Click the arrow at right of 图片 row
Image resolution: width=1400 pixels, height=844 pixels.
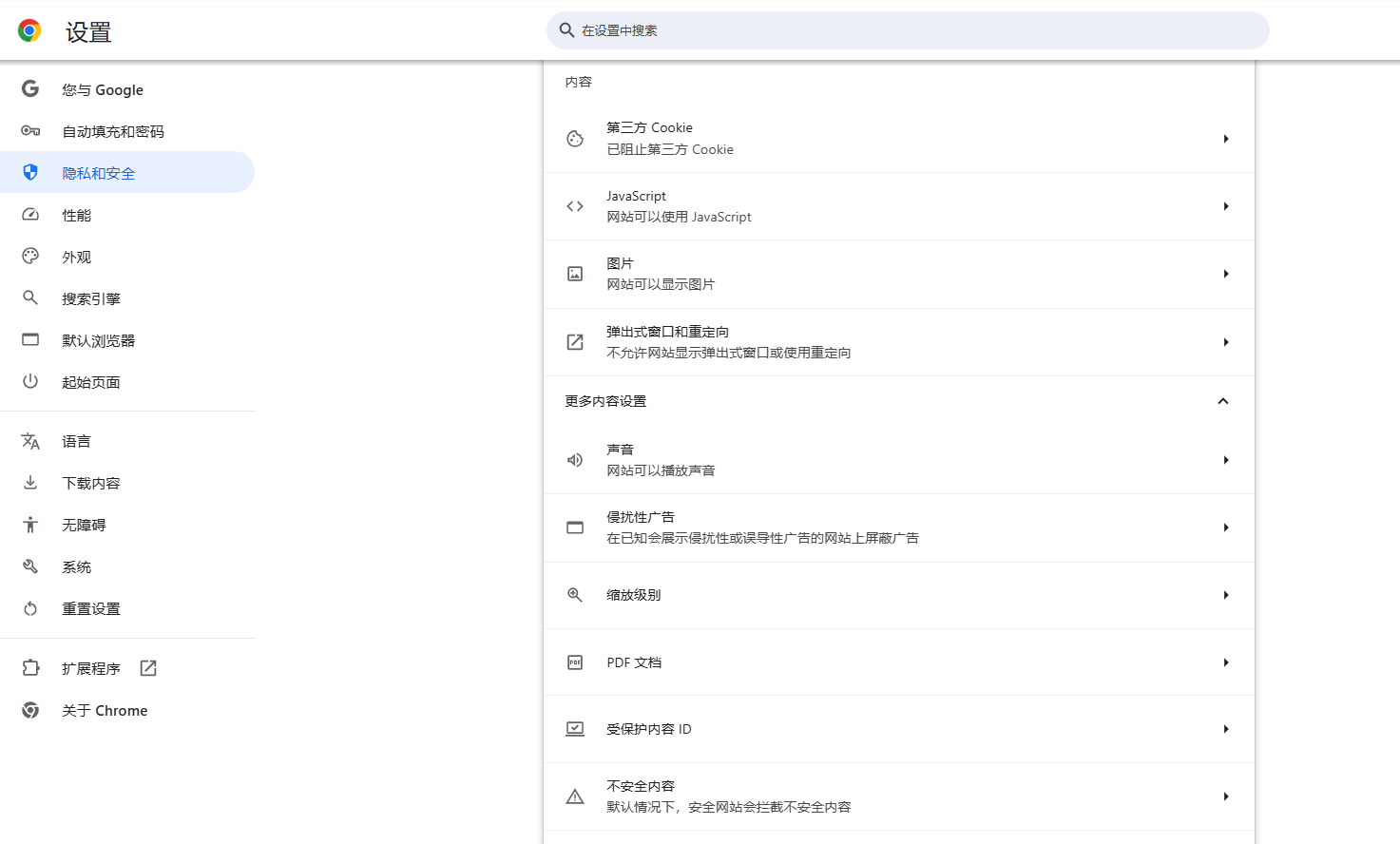[1226, 274]
